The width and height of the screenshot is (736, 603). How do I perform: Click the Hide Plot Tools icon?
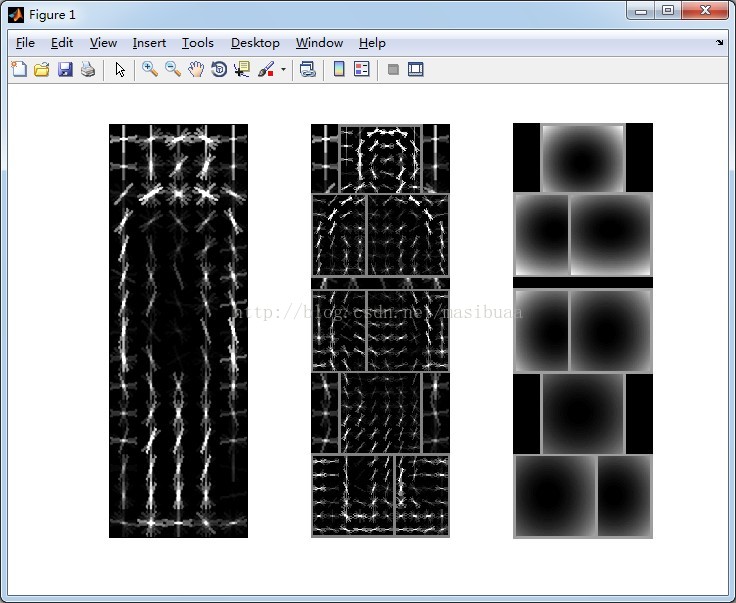(393, 69)
